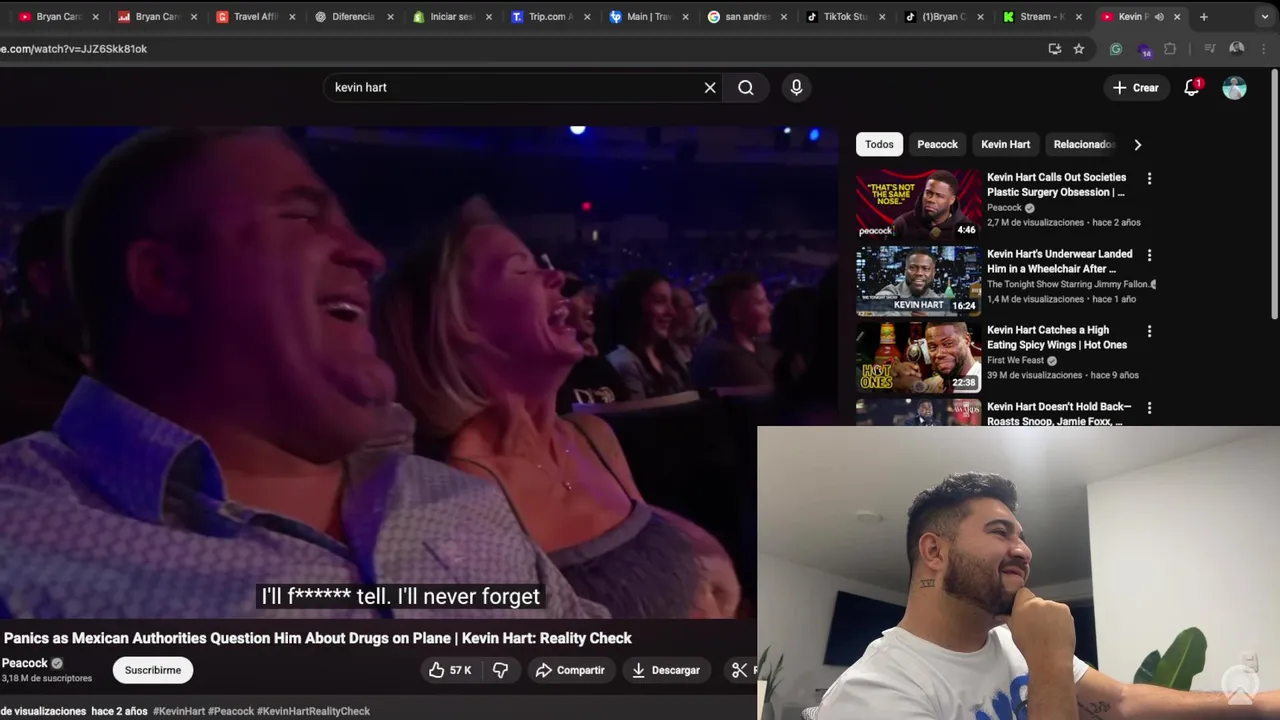
Task: Open YouTube notifications bell
Action: (x=1192, y=88)
